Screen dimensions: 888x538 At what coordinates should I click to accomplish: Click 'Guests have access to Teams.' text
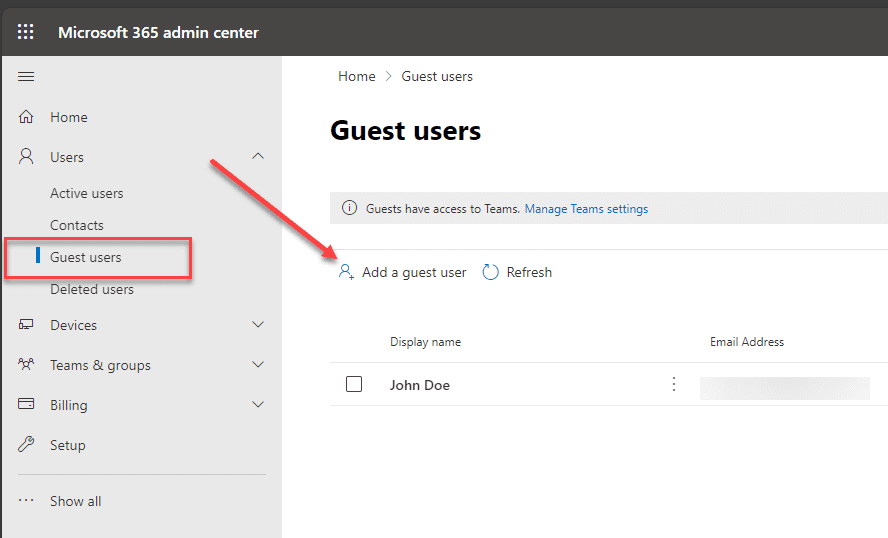point(443,209)
